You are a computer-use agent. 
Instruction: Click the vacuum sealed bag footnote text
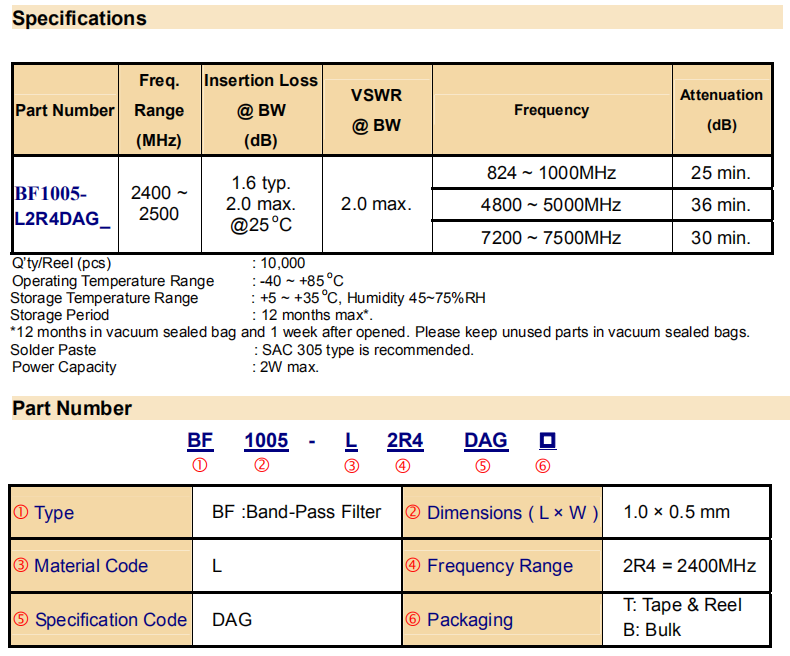(380, 332)
